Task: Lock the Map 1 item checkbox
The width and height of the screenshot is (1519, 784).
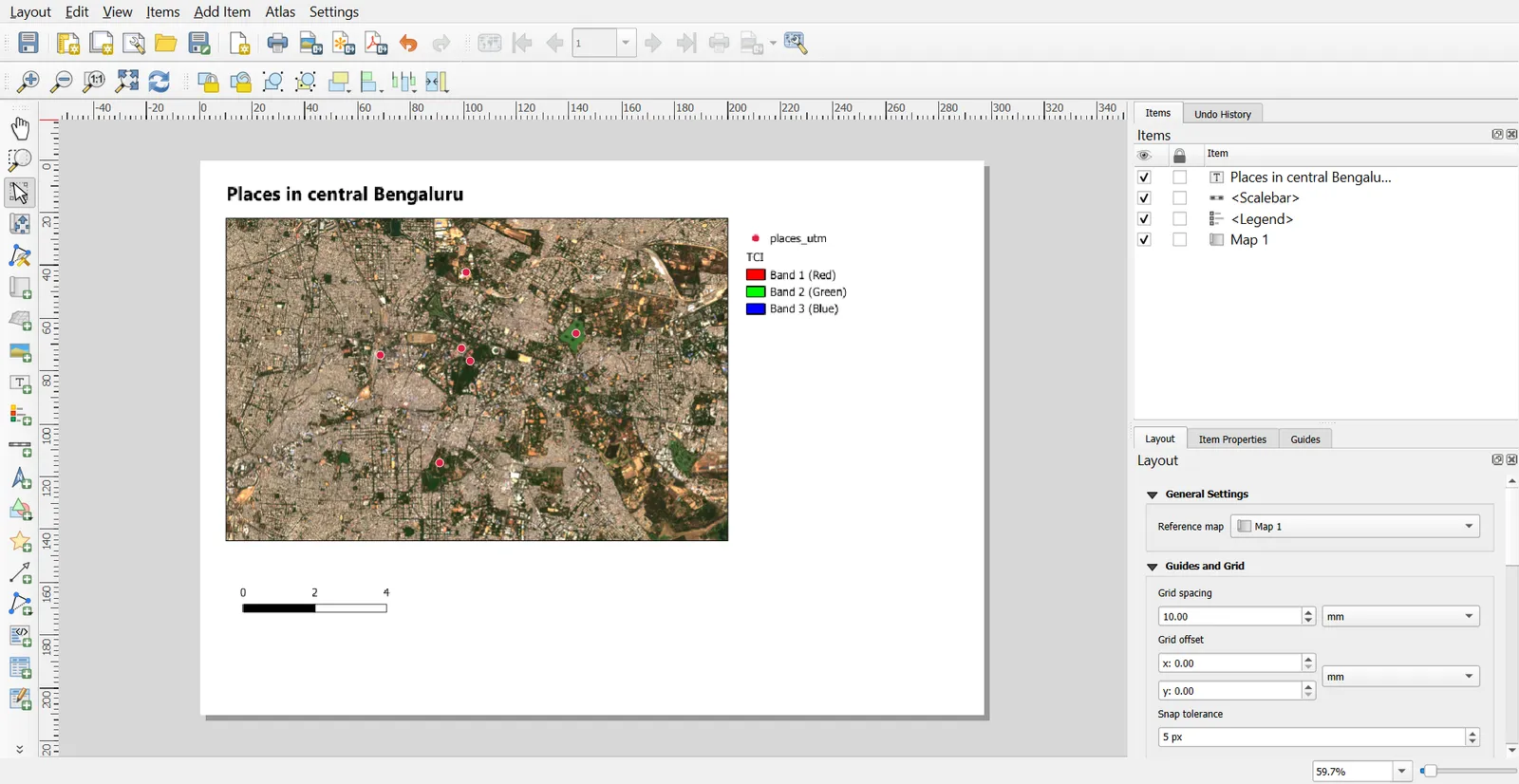Action: coord(1179,240)
